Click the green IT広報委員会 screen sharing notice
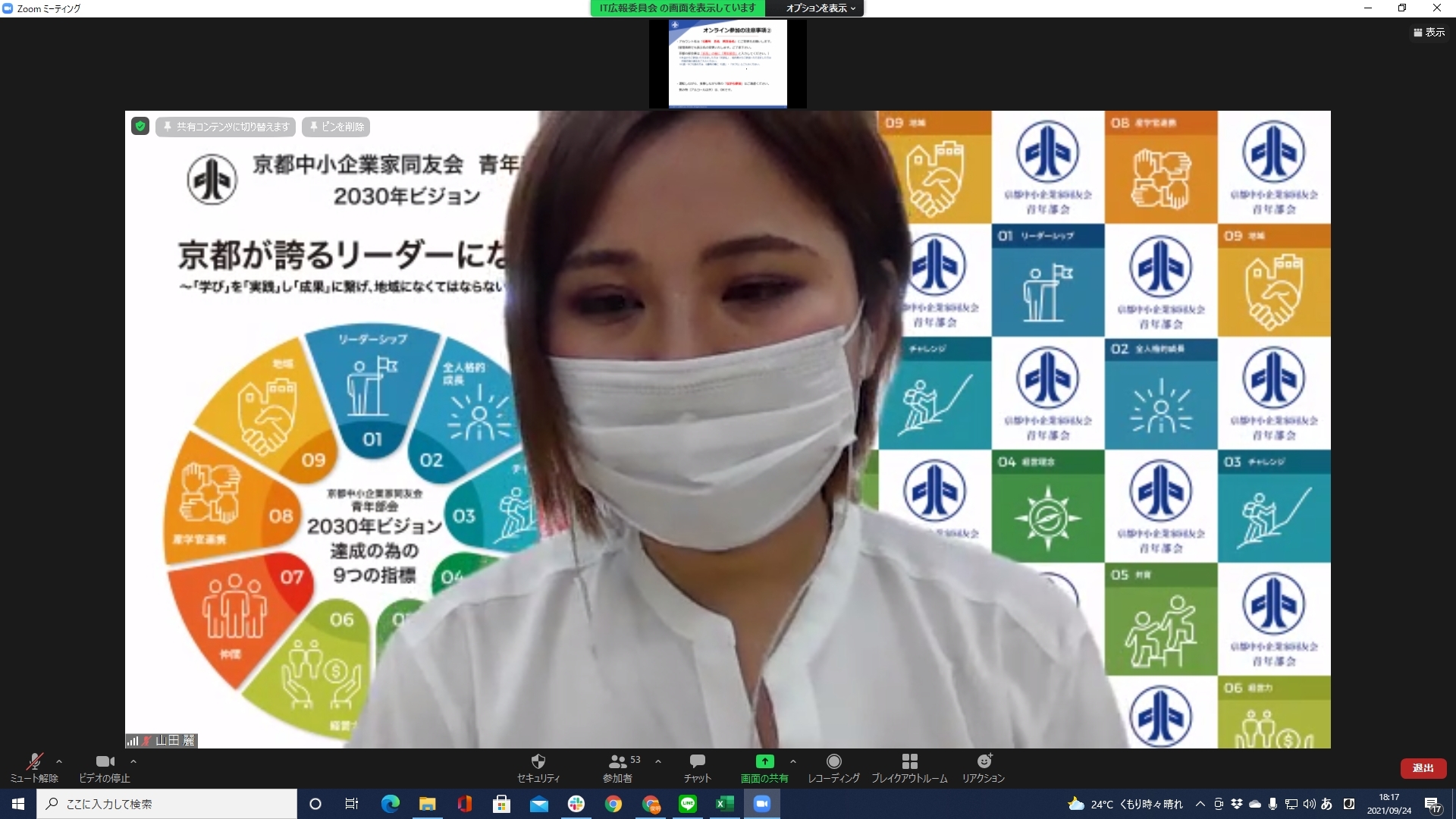The width and height of the screenshot is (1456, 819). [x=677, y=8]
